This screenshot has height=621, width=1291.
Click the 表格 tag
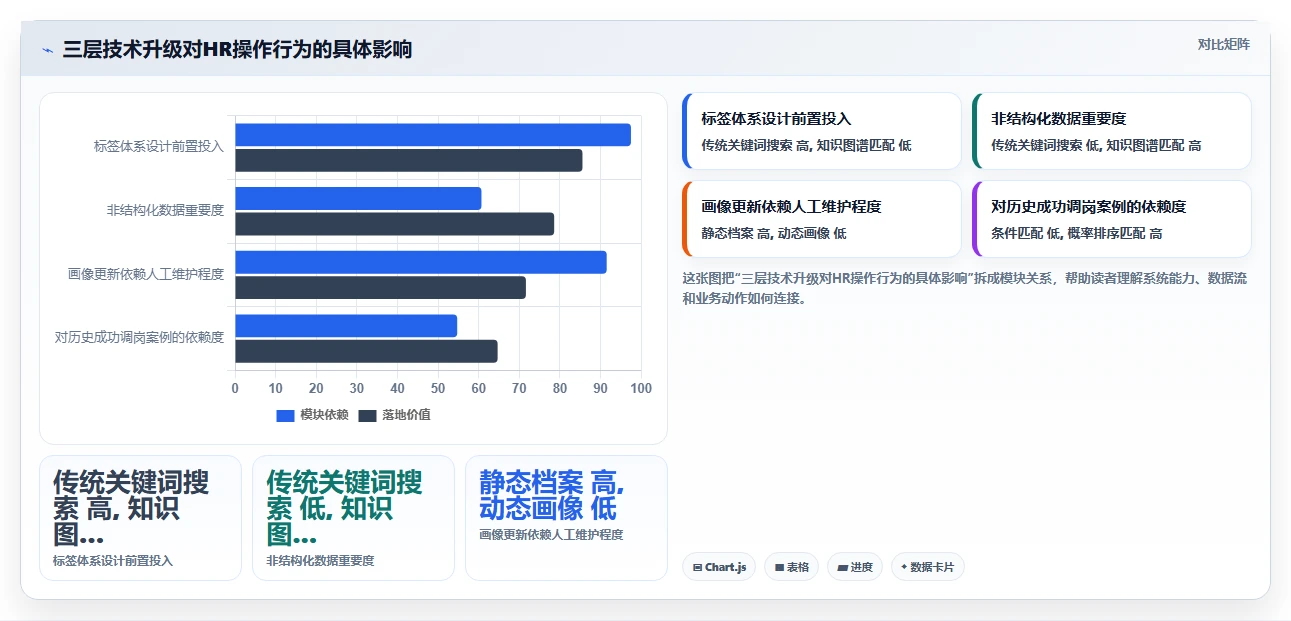[791, 567]
